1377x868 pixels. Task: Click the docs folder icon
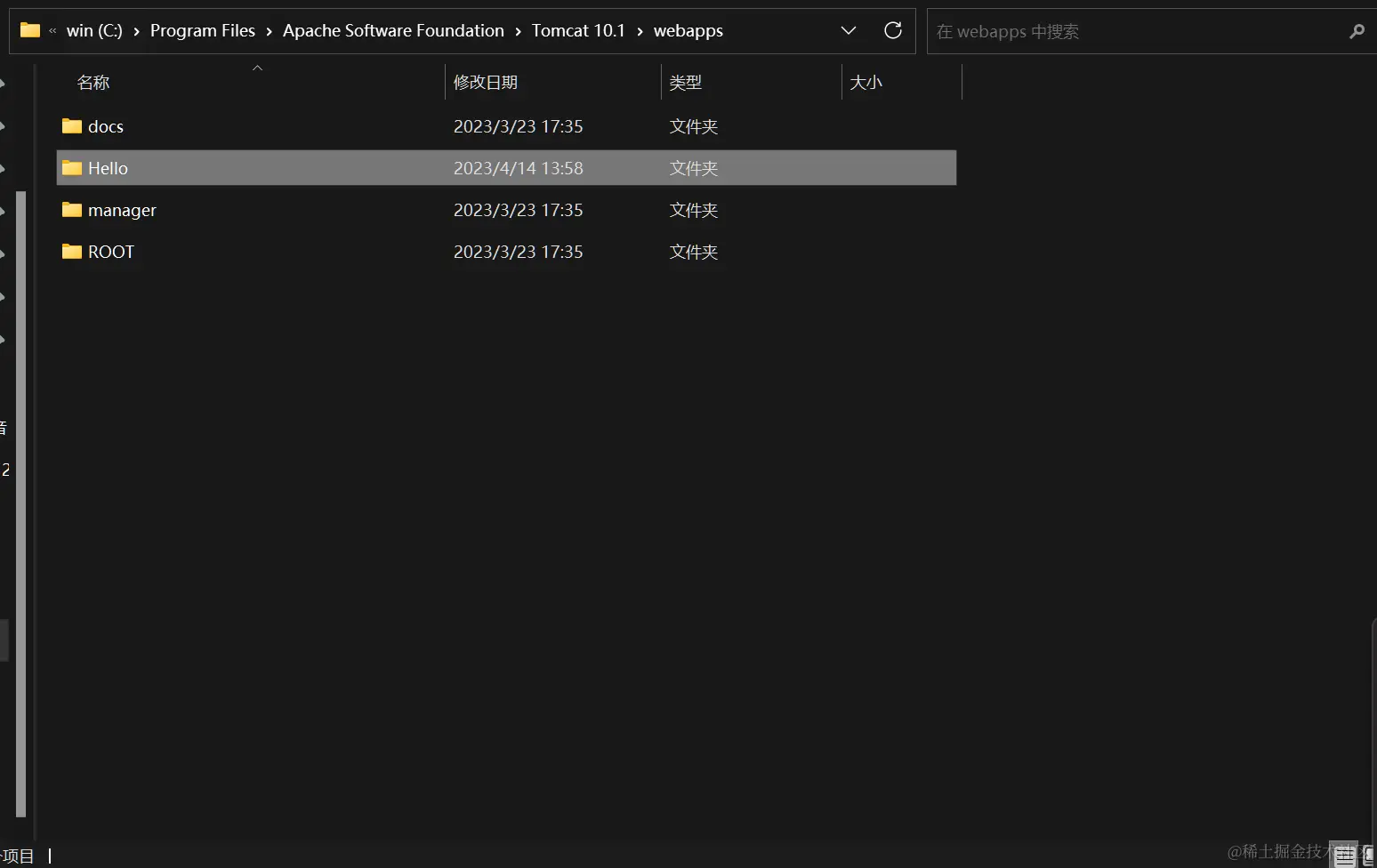click(x=72, y=126)
